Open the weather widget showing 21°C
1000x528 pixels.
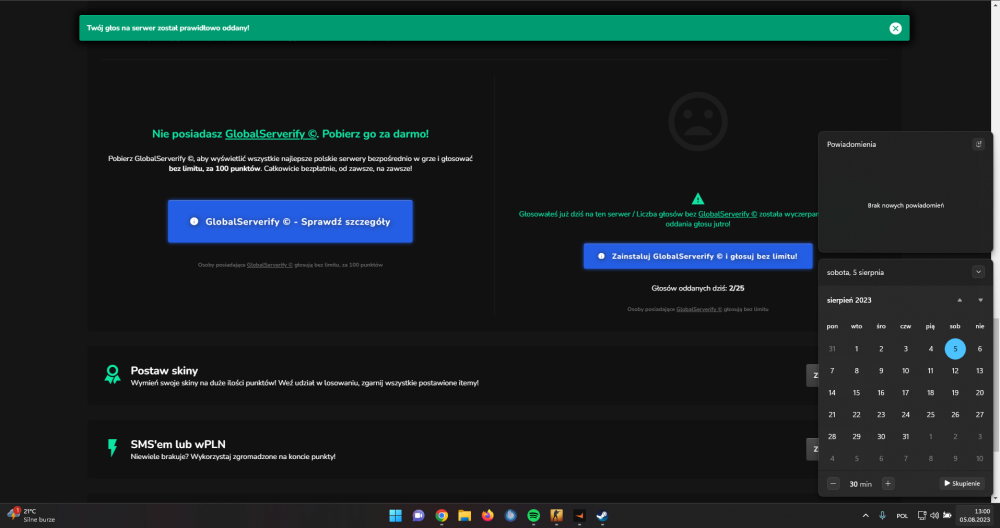(x=31, y=515)
